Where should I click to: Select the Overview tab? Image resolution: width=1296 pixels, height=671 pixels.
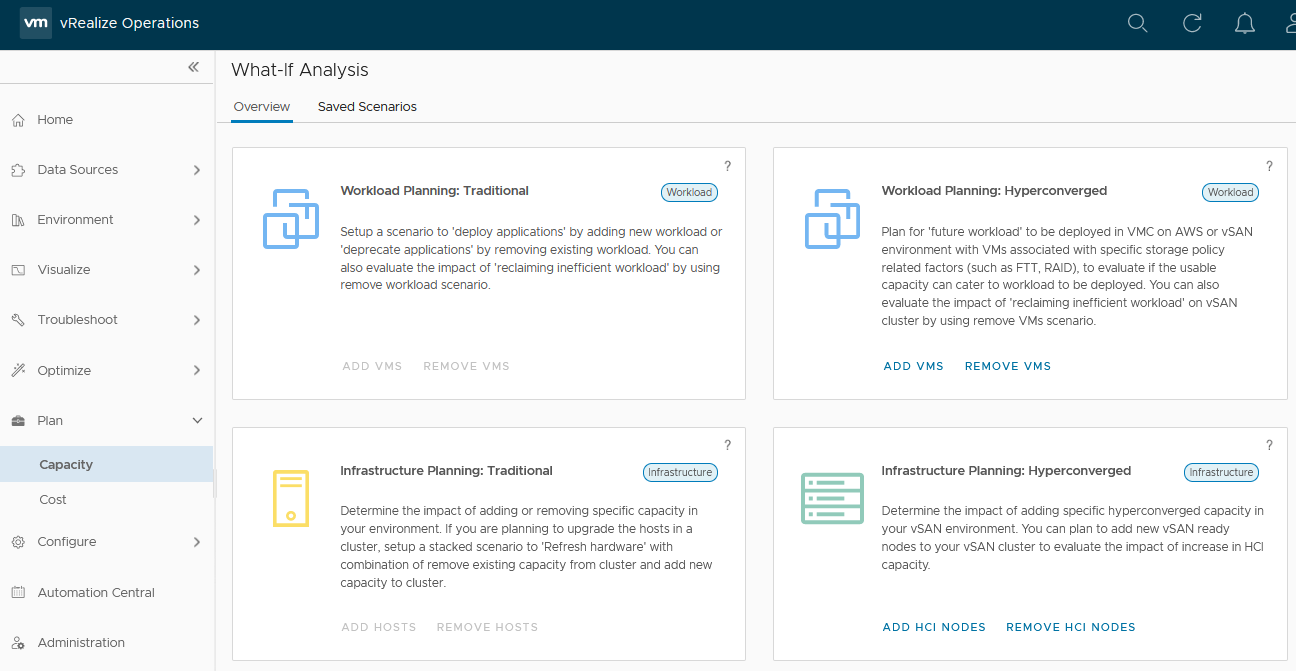tap(261, 107)
